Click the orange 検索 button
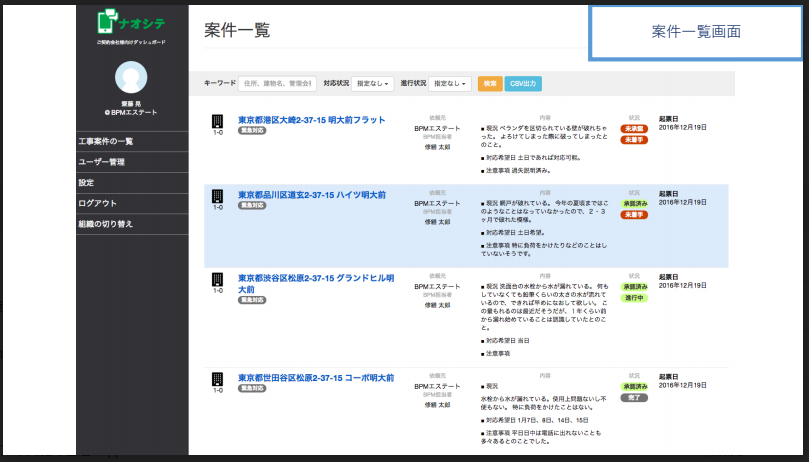809x462 pixels. [x=490, y=84]
